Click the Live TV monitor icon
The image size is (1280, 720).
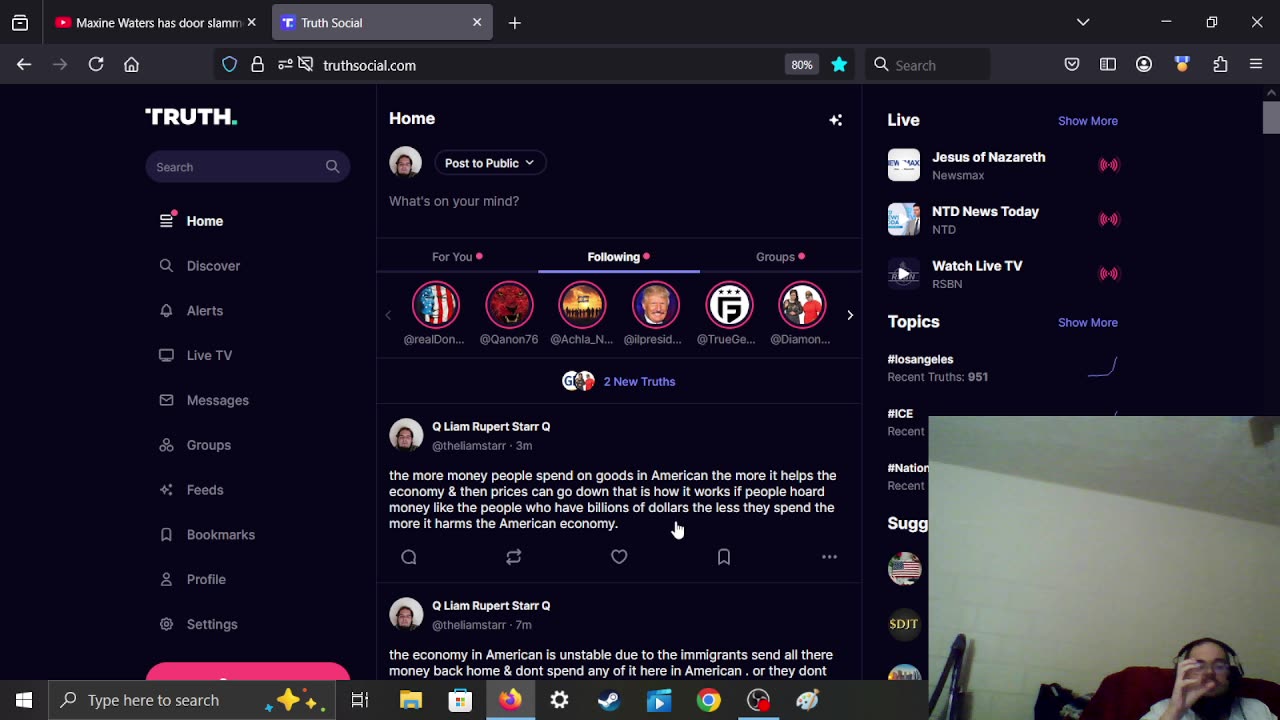point(166,355)
